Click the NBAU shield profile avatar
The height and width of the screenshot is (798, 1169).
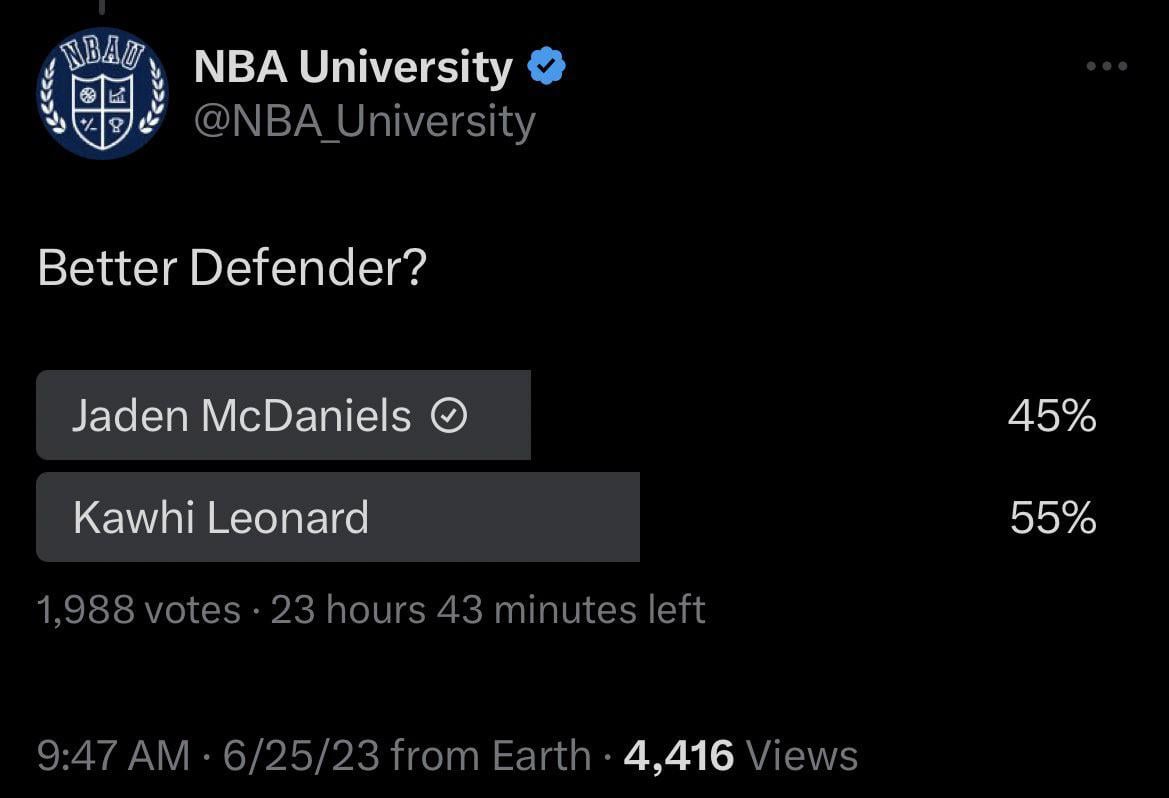coord(101,93)
